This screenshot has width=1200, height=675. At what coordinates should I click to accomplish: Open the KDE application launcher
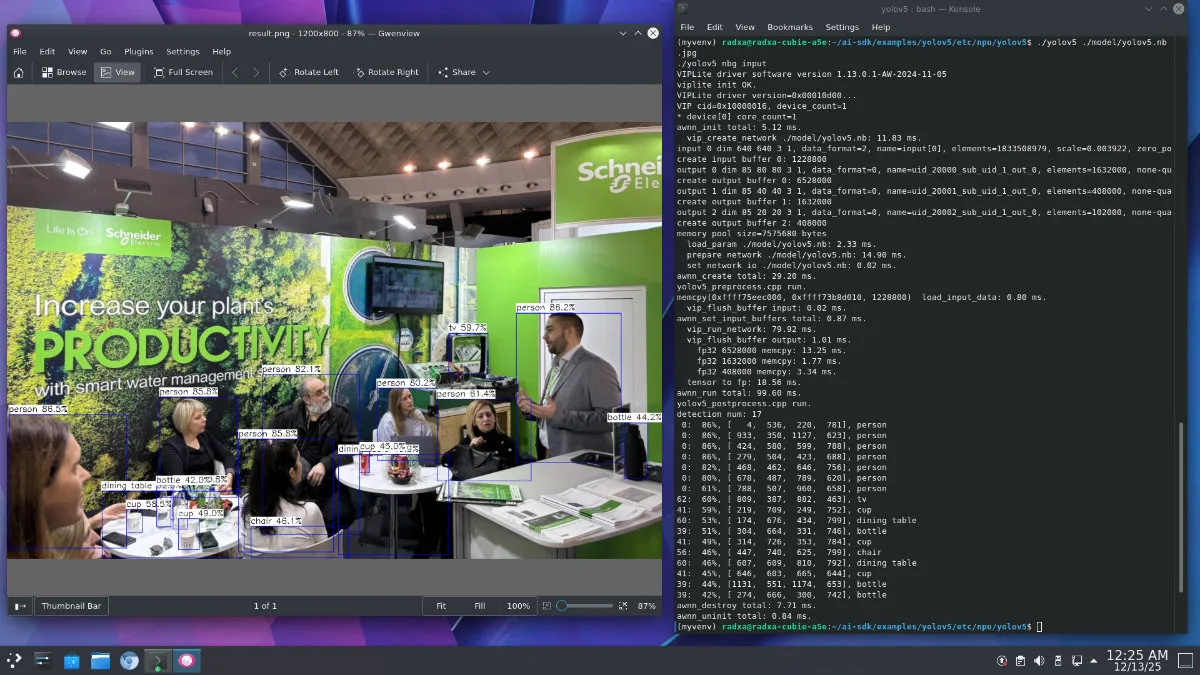(14, 660)
